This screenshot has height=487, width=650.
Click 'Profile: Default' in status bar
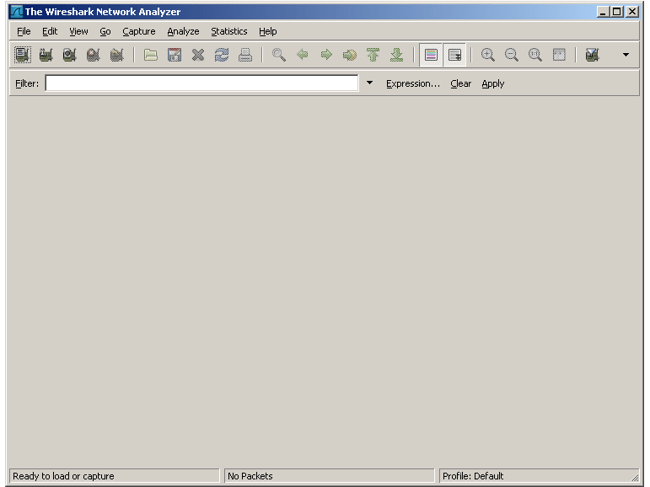[x=473, y=476]
